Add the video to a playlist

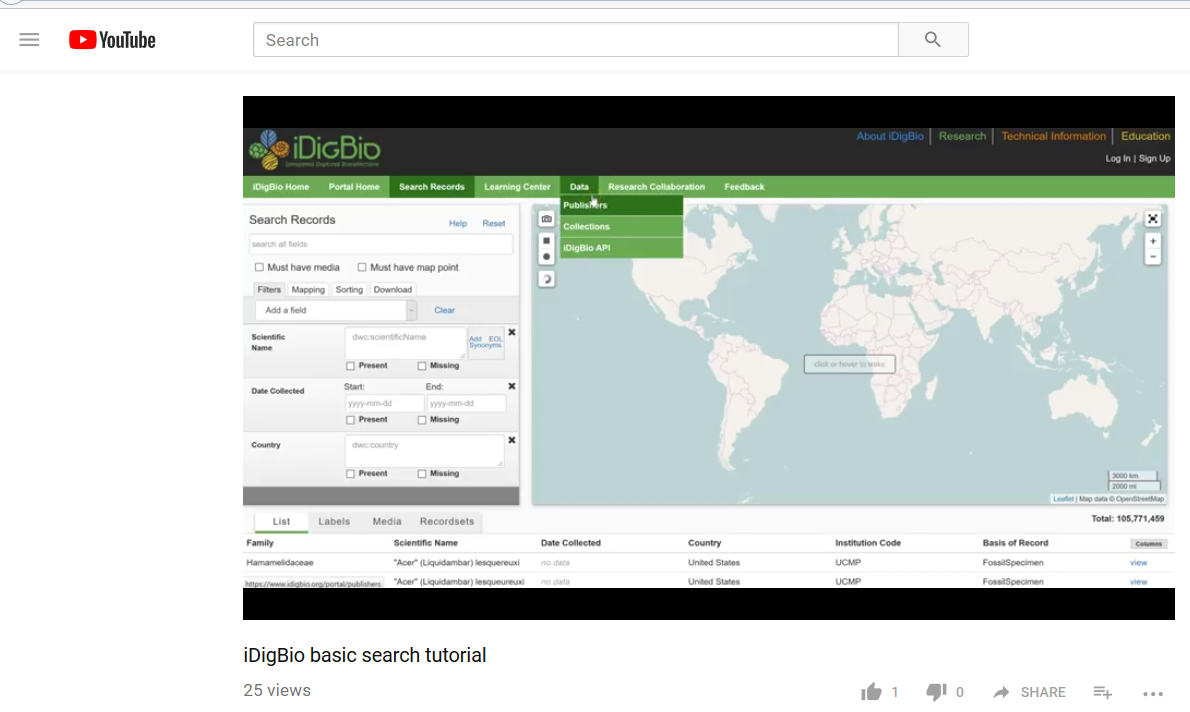(x=1103, y=692)
